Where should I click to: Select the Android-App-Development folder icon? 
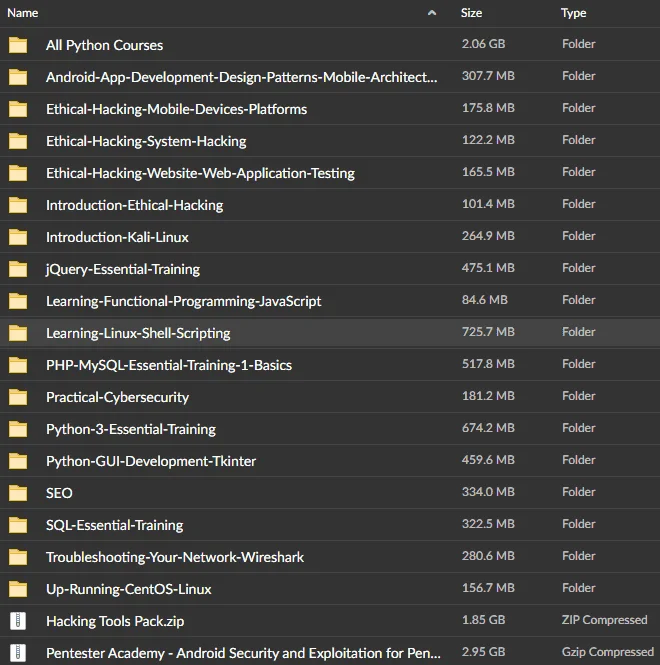click(x=18, y=77)
